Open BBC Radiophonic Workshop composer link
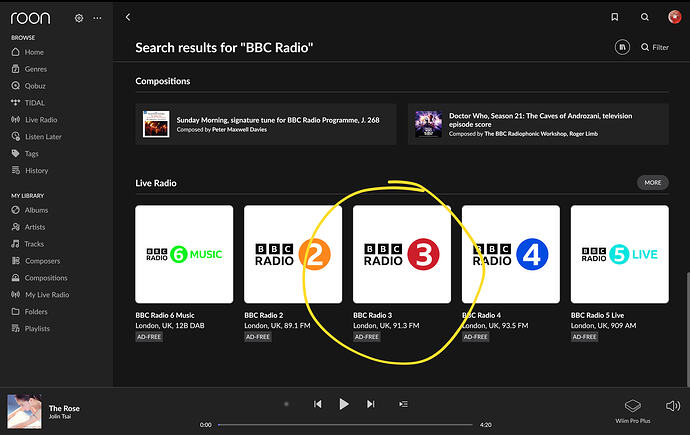 [525, 134]
